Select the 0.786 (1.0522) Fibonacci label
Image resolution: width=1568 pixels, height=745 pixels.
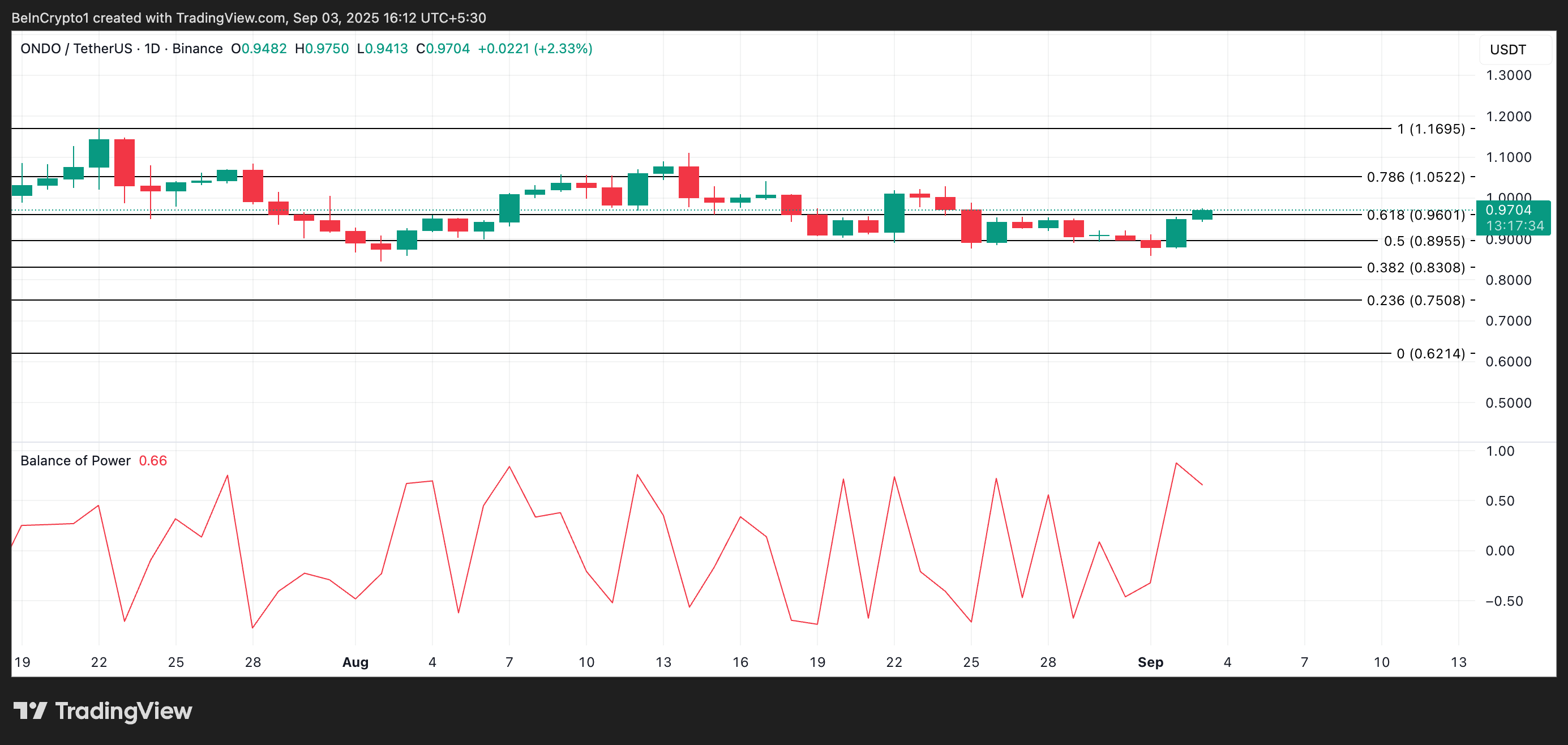pyautogui.click(x=1415, y=177)
